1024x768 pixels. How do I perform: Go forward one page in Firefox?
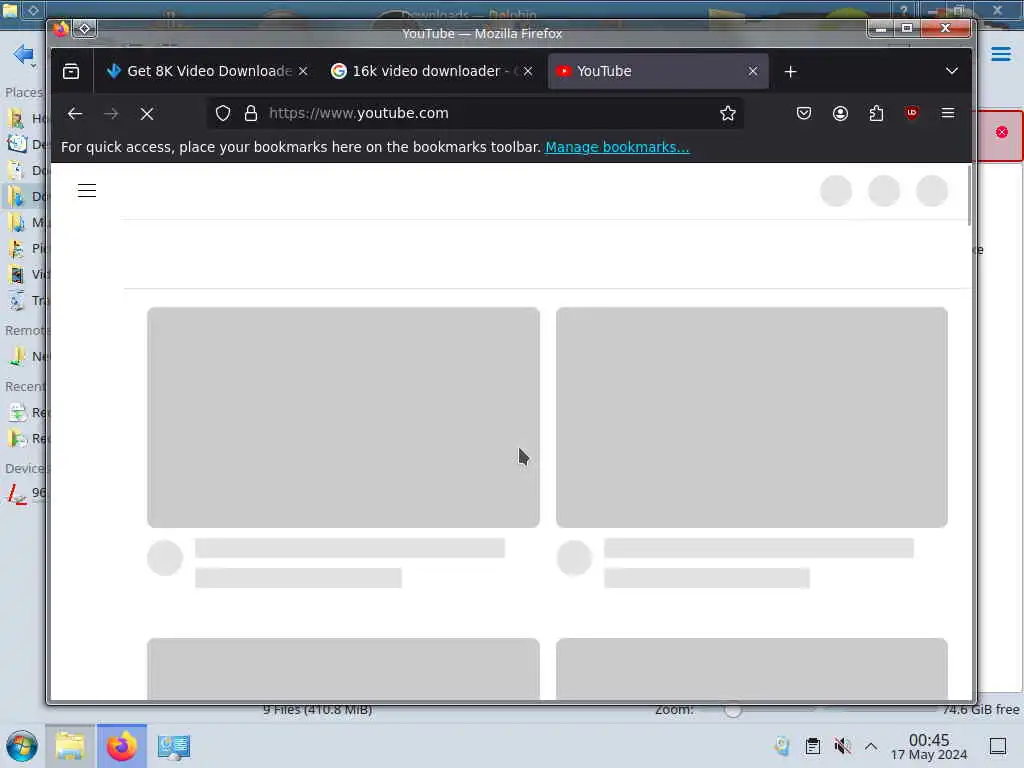111,114
